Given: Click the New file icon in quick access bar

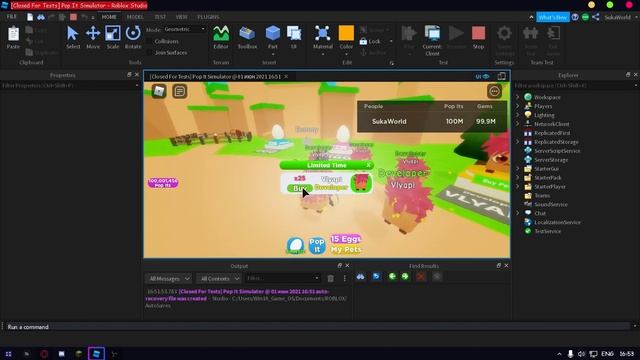Looking at the screenshot, I should pos(30,17).
